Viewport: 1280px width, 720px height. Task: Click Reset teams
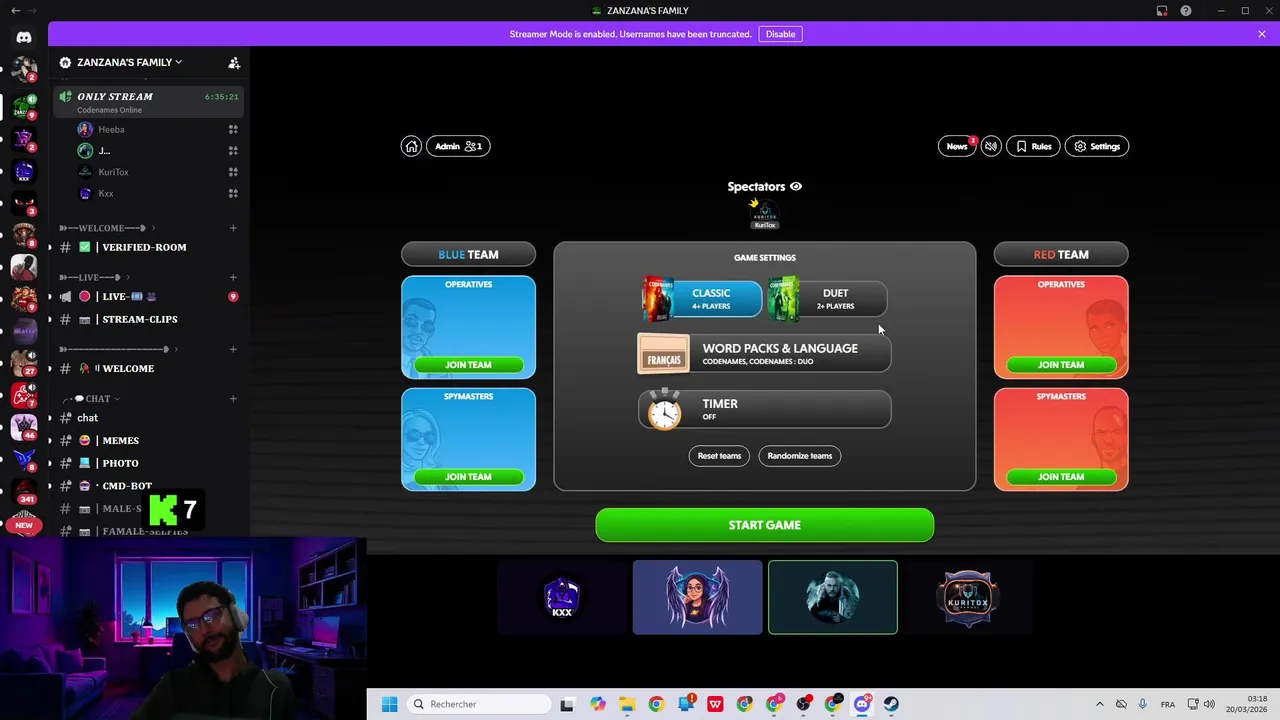pyautogui.click(x=719, y=456)
